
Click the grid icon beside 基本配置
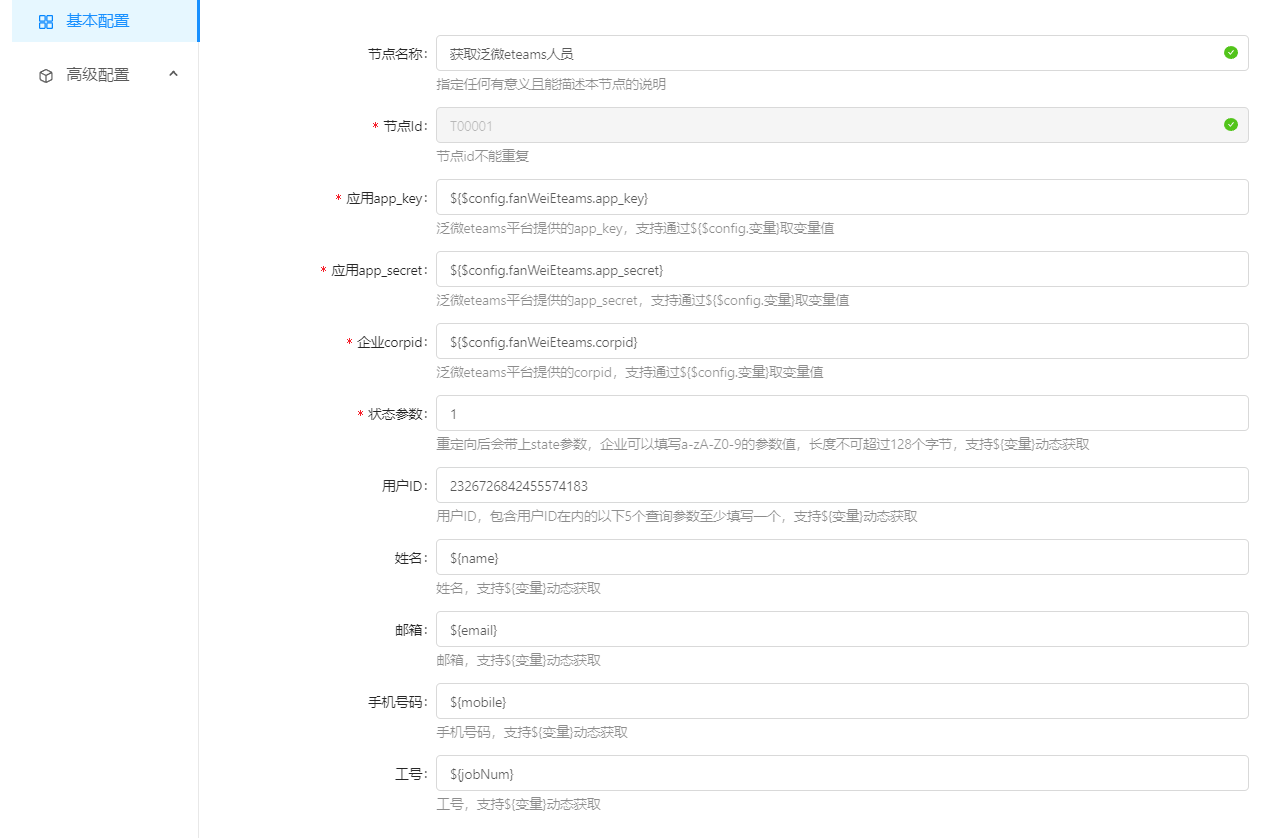(x=46, y=22)
